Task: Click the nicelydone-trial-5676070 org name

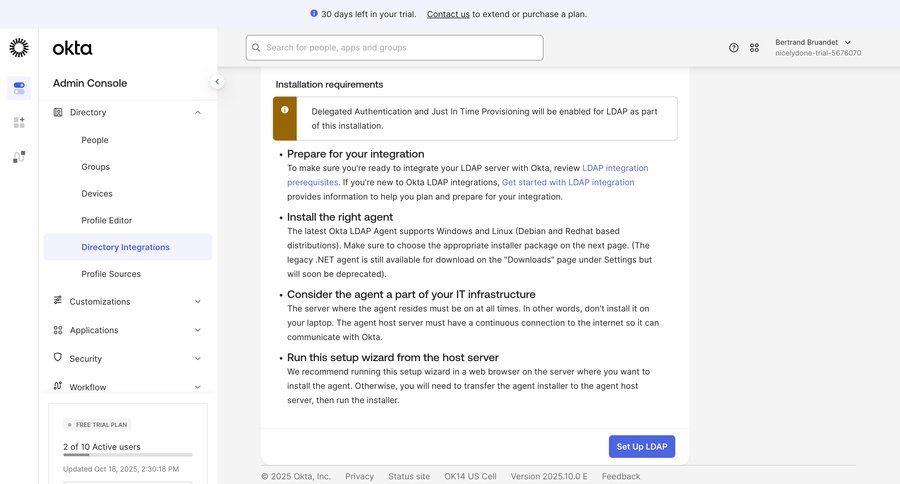Action: 818,53
